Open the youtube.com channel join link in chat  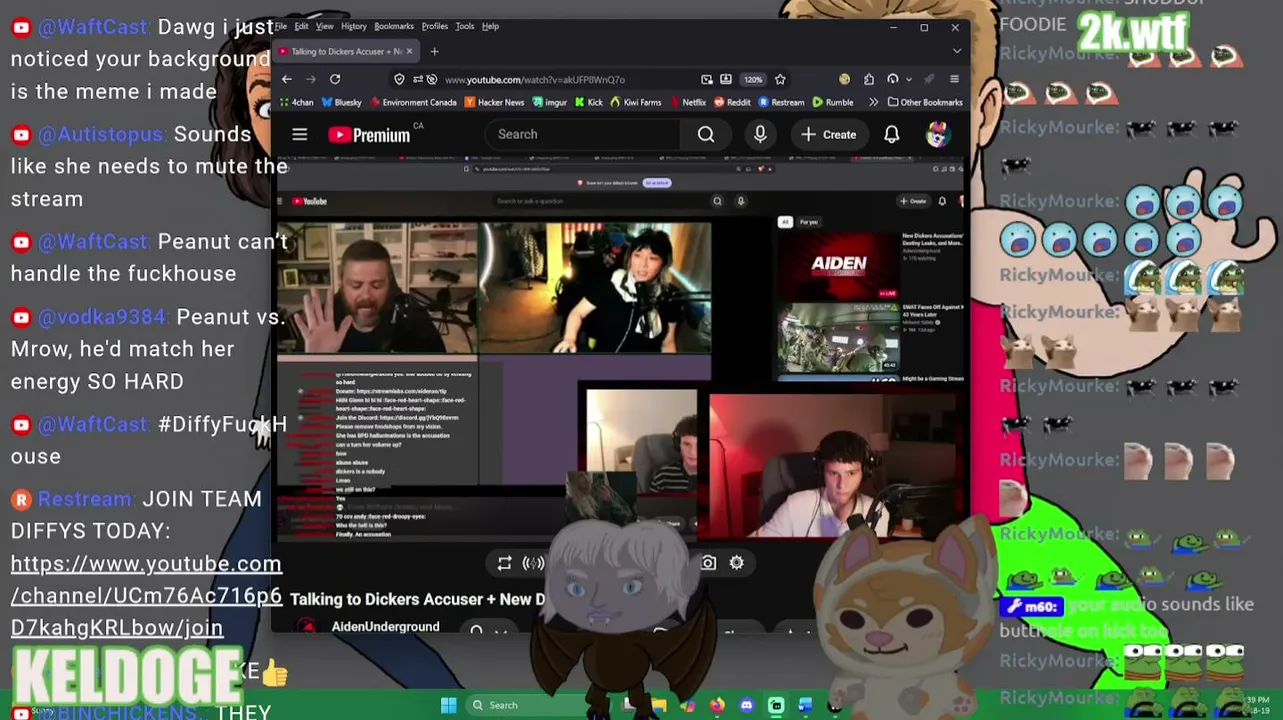point(146,595)
